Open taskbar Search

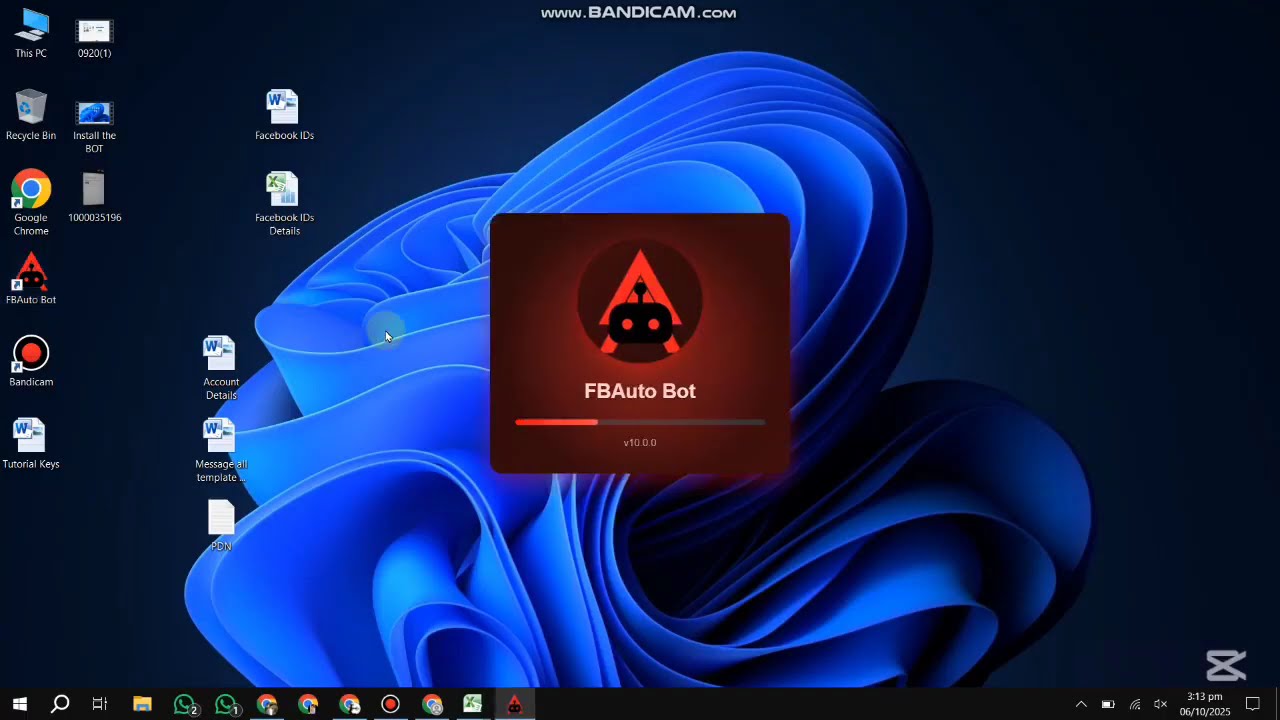(x=60, y=704)
